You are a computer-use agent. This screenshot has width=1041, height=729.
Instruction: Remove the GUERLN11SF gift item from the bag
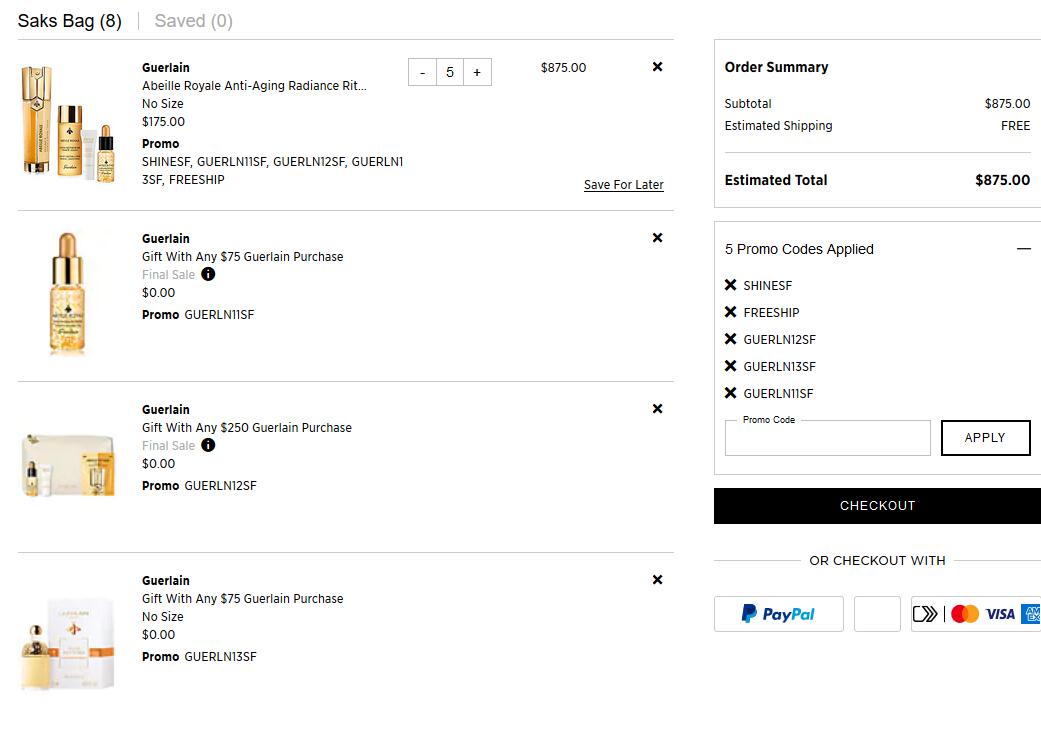pos(657,238)
